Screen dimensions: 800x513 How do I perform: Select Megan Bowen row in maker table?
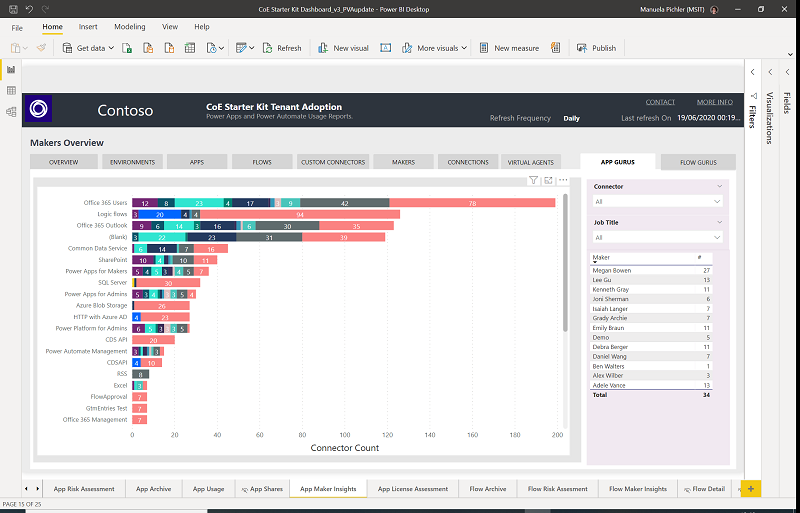[651, 270]
